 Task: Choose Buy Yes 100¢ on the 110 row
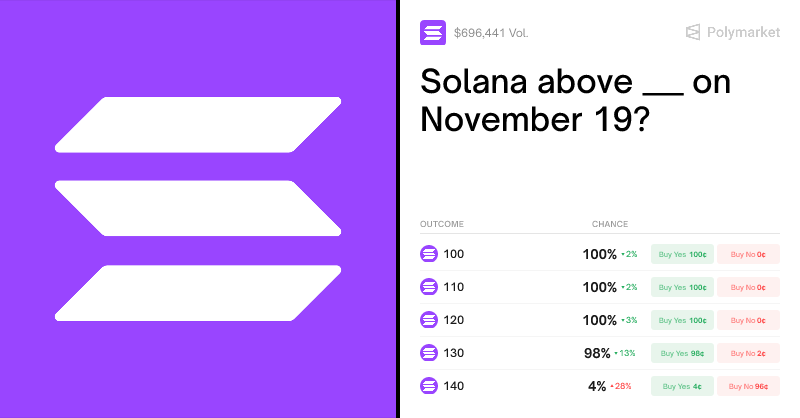(x=682, y=287)
